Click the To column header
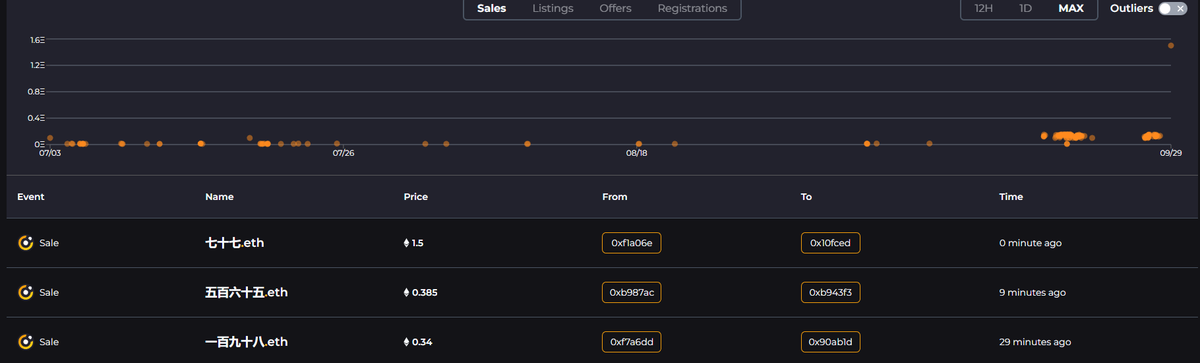This screenshot has height=363, width=1200. [x=806, y=197]
